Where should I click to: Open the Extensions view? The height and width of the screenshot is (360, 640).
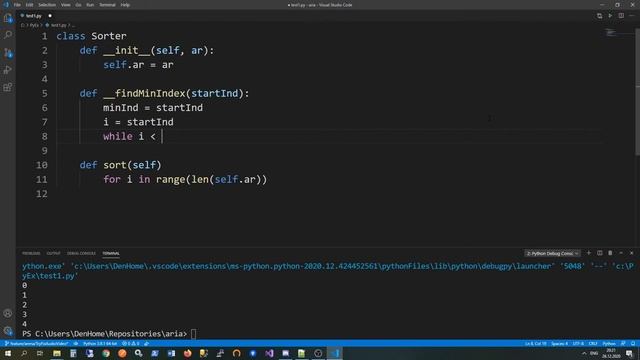tap(8, 87)
